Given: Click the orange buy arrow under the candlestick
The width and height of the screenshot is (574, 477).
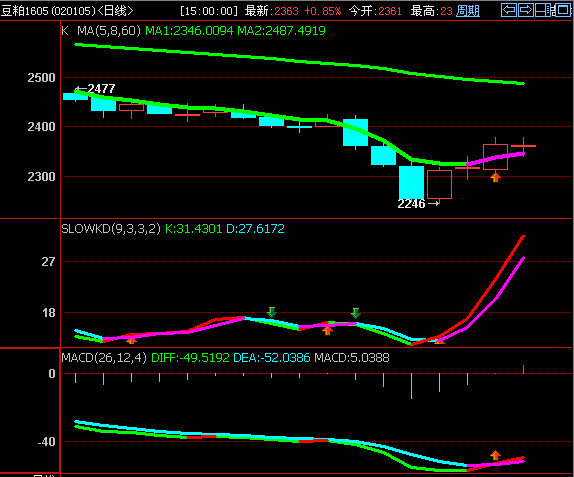Looking at the screenshot, I should tap(495, 178).
